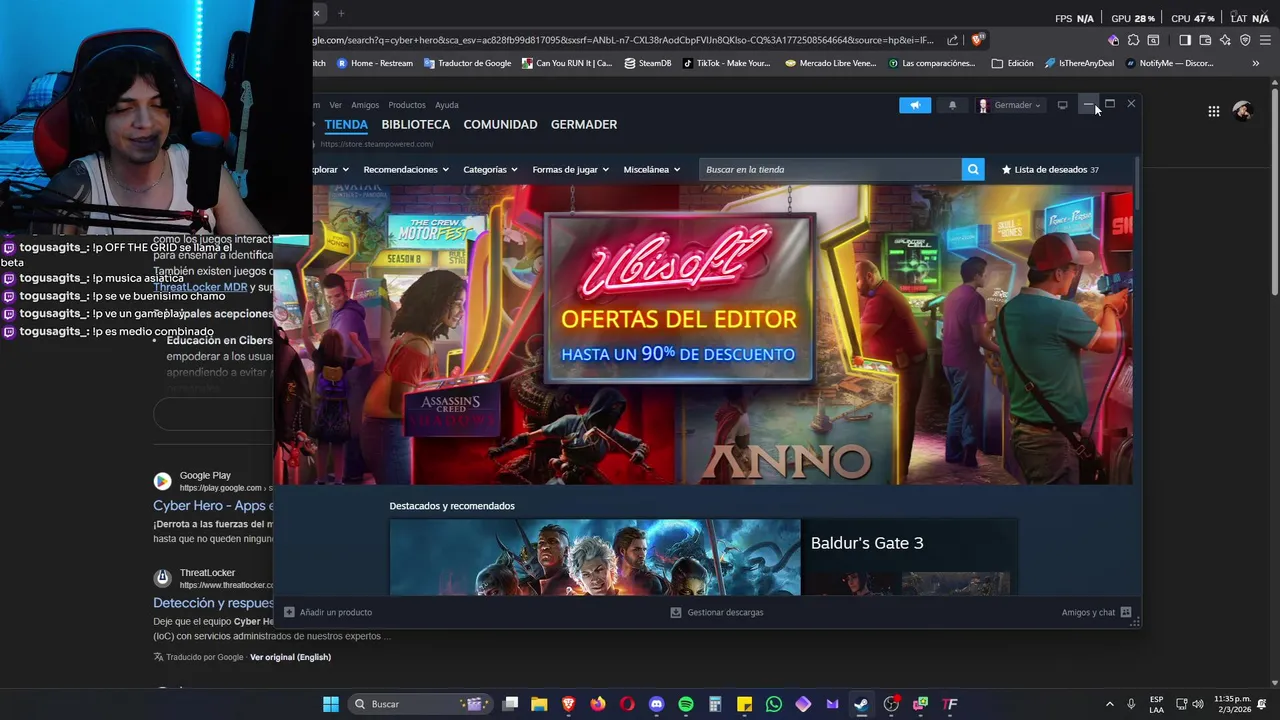Open Google apps grid in browser
This screenshot has height=720, width=1280.
point(1213,111)
